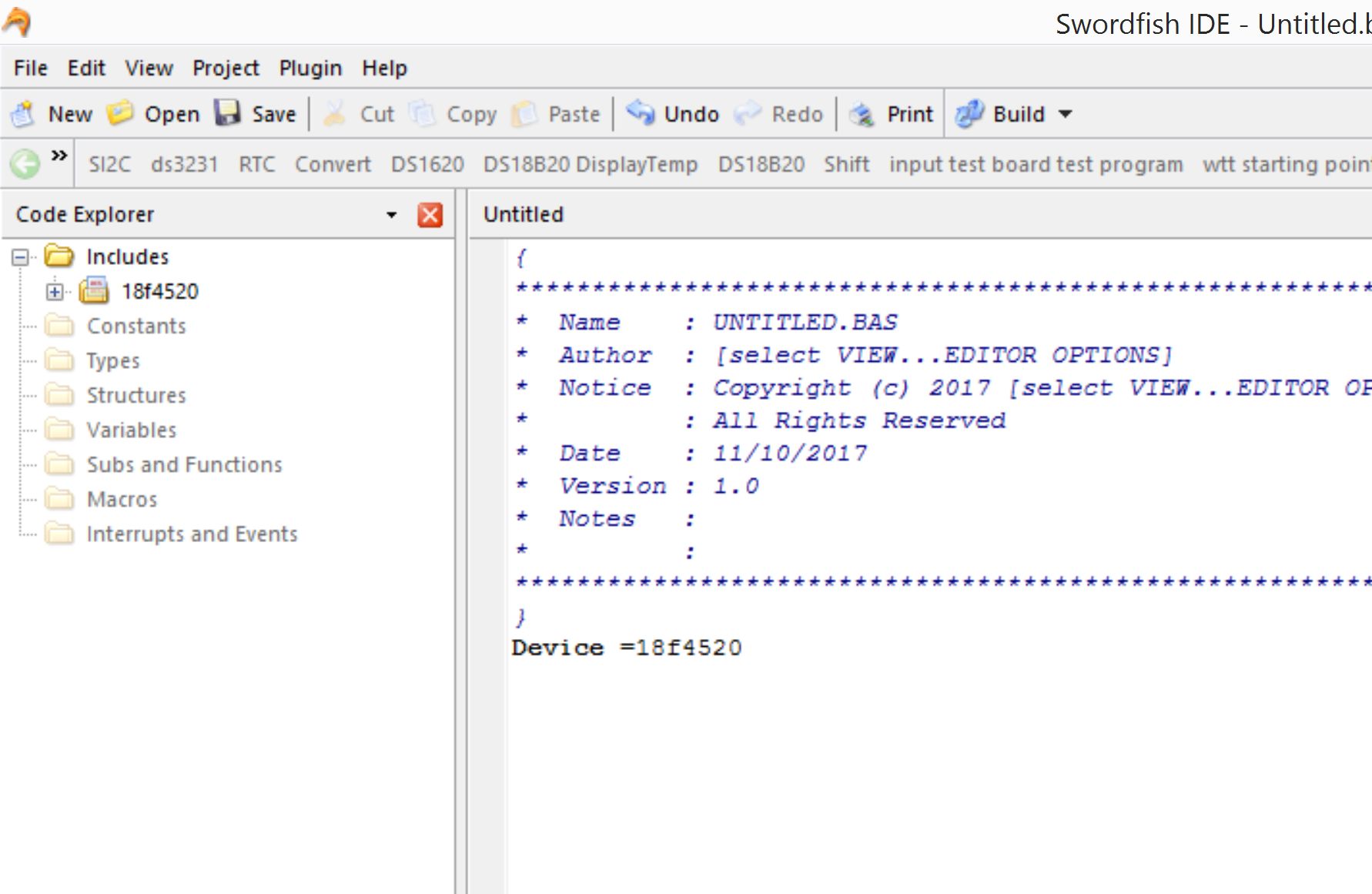Expand the recent files chevron
Screen dimensions: 1372x894
59,156
